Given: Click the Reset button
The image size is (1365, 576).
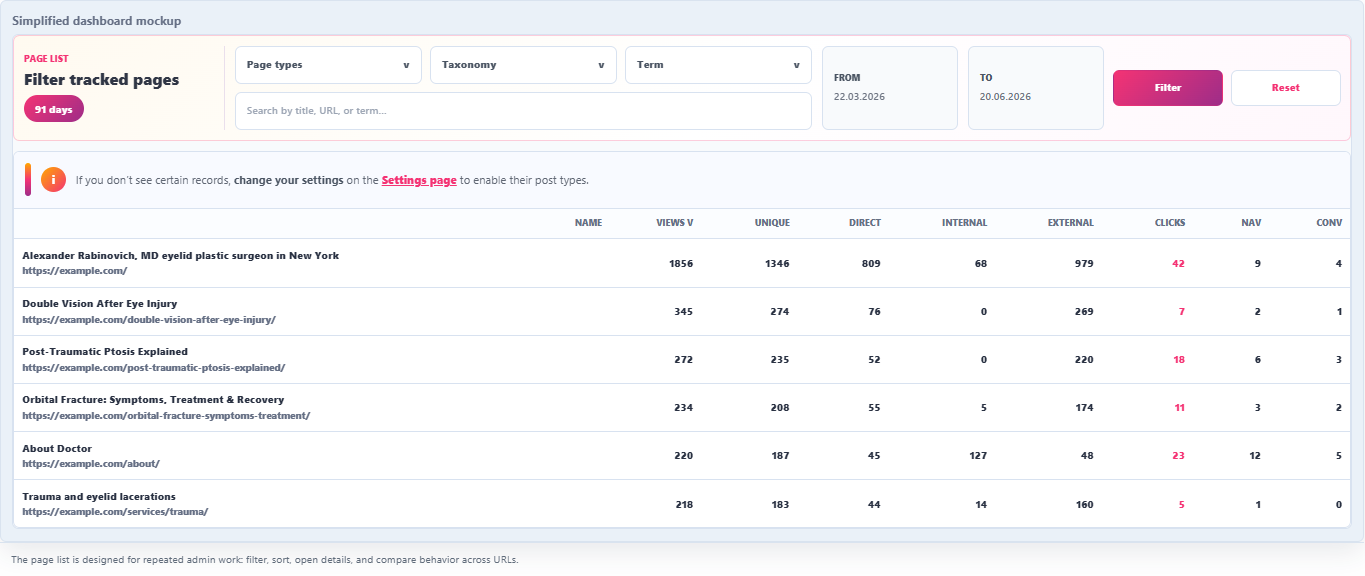Looking at the screenshot, I should [1286, 88].
